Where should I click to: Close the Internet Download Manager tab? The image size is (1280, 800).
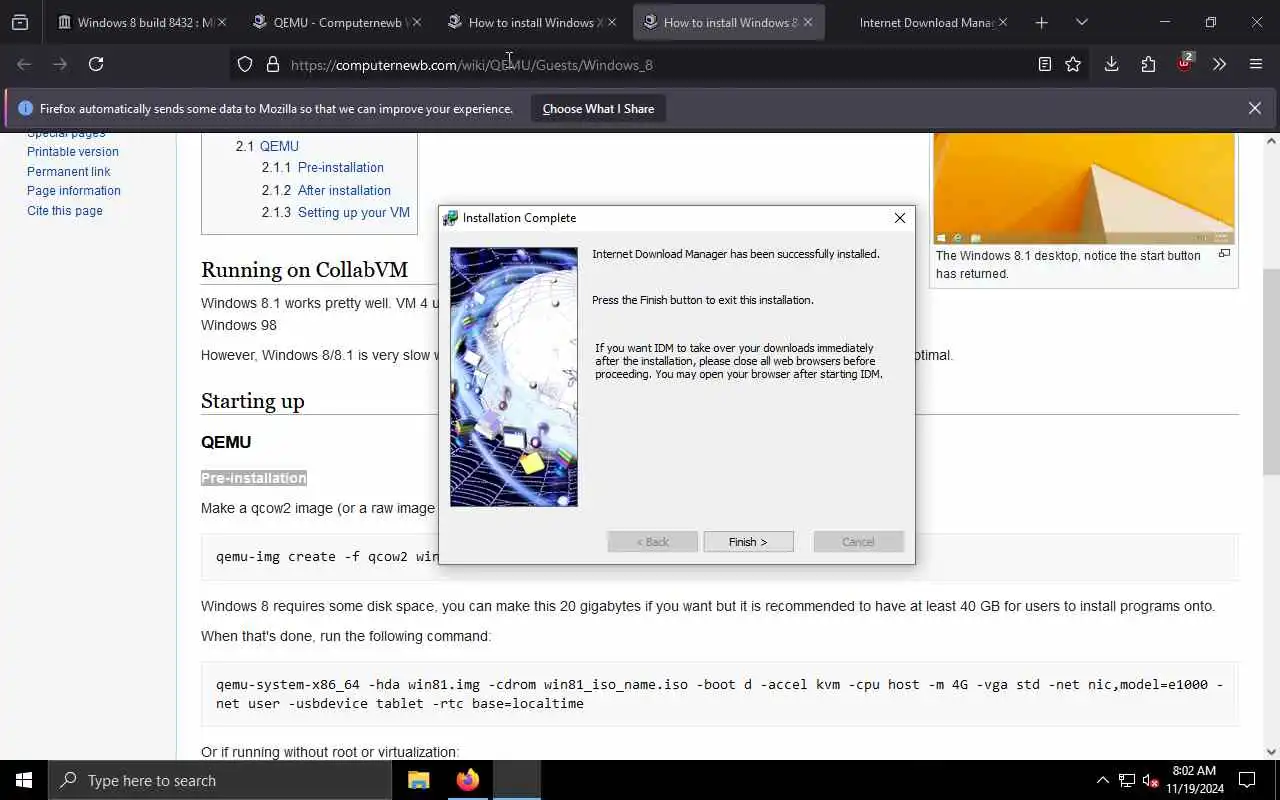[1003, 22]
